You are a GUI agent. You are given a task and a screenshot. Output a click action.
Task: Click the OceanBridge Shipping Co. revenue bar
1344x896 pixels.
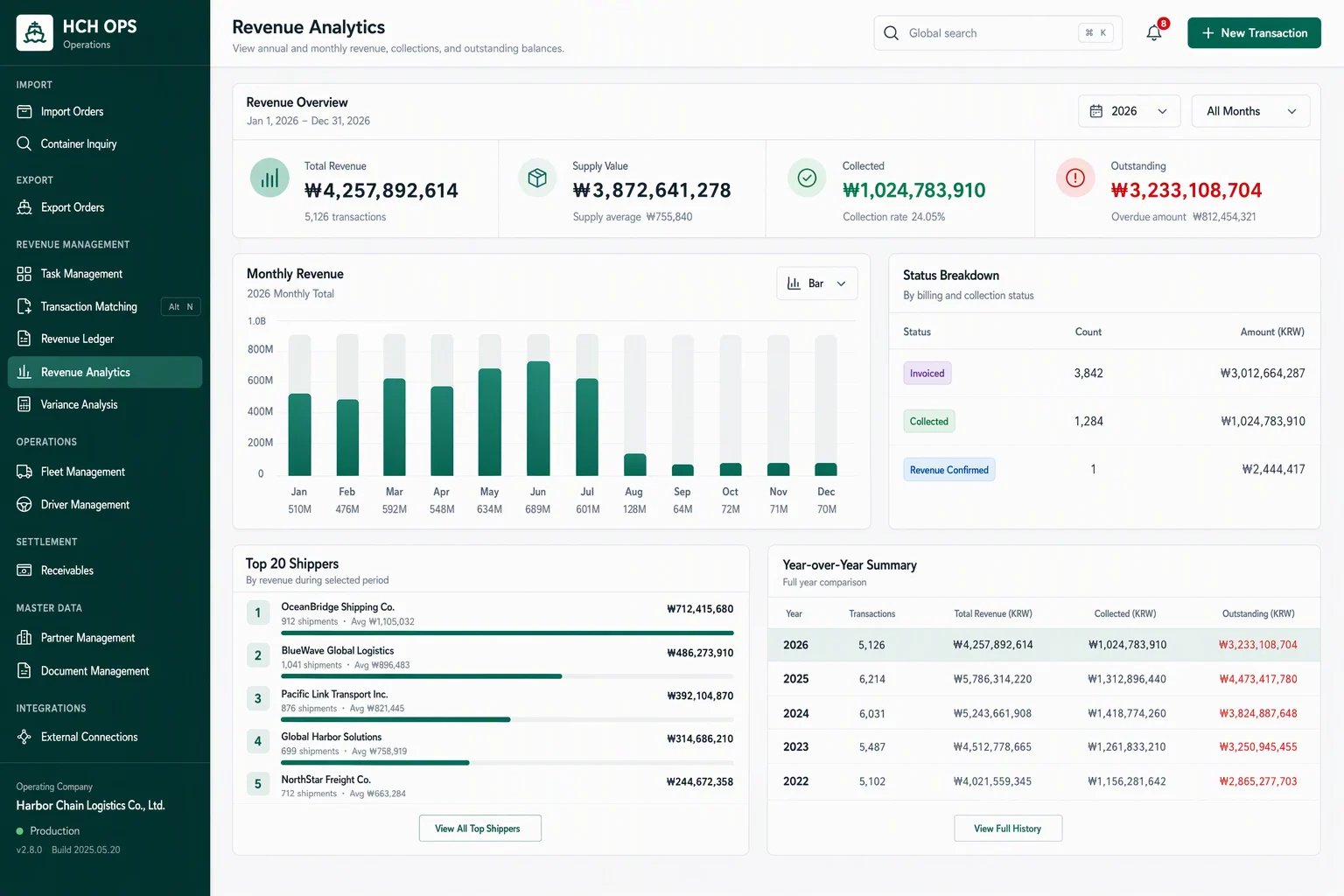click(x=507, y=633)
